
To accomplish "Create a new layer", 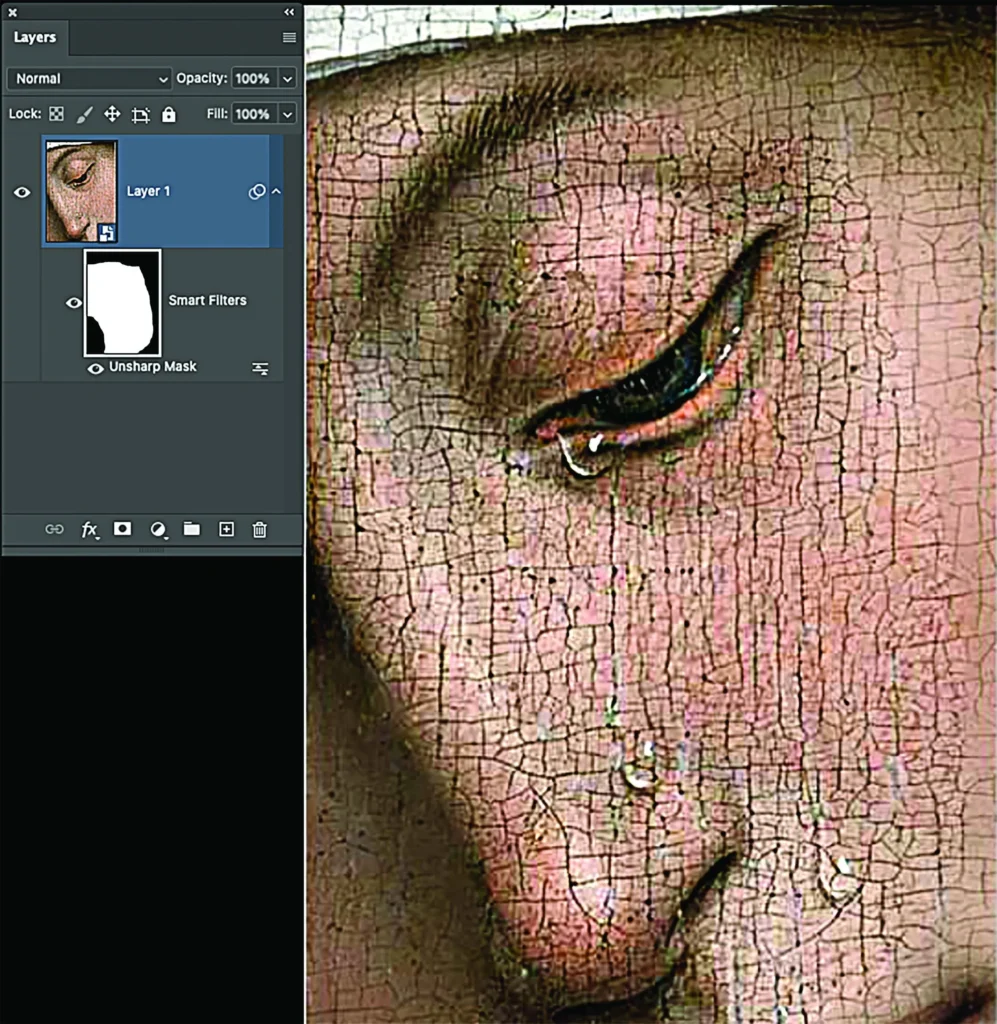I will point(226,529).
